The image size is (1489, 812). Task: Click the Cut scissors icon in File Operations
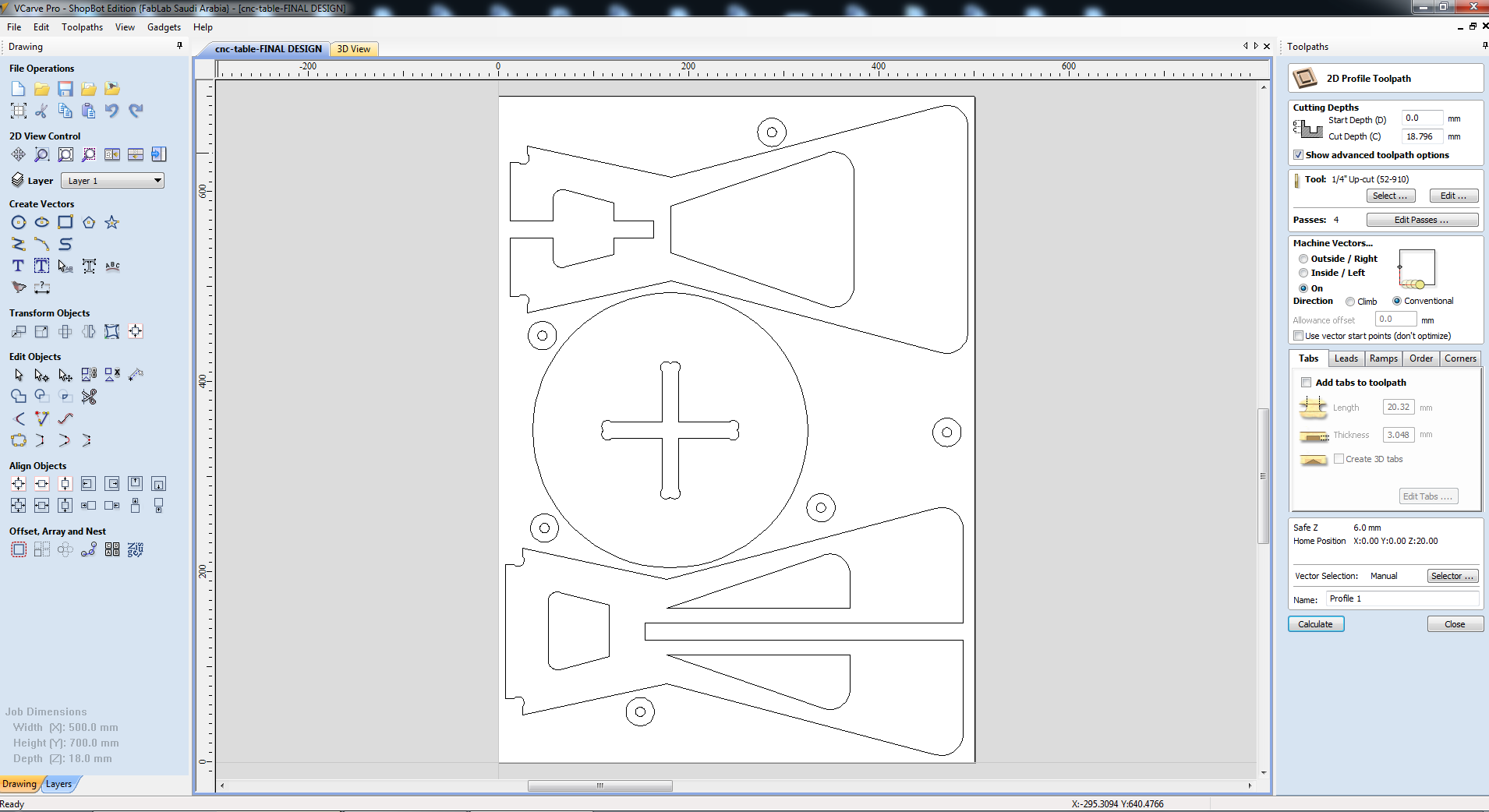coord(42,111)
